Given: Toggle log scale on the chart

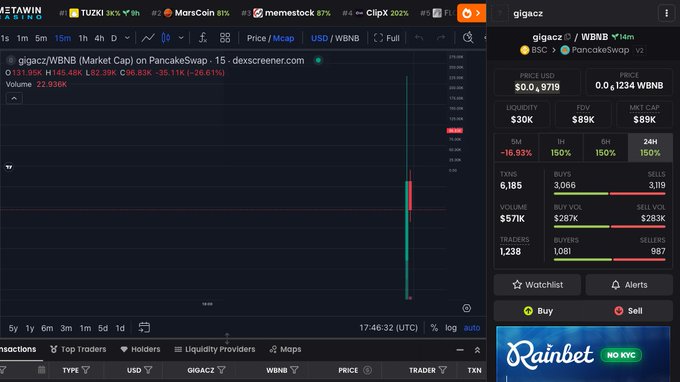Looking at the screenshot, I should (451, 328).
